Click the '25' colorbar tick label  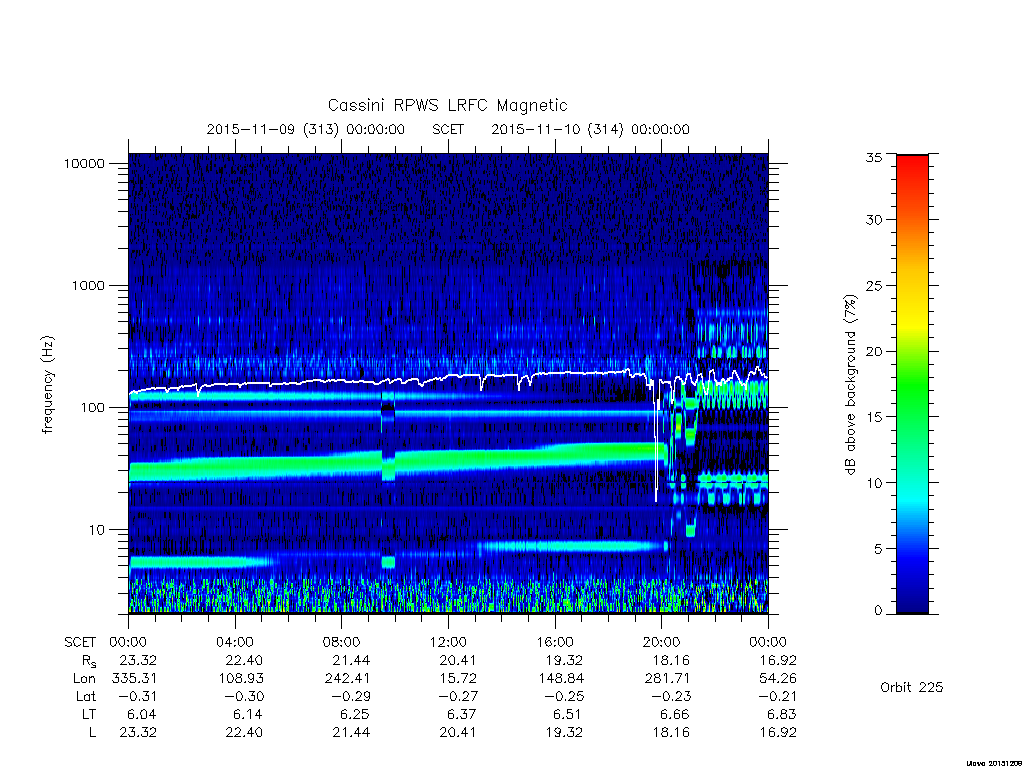click(x=873, y=286)
